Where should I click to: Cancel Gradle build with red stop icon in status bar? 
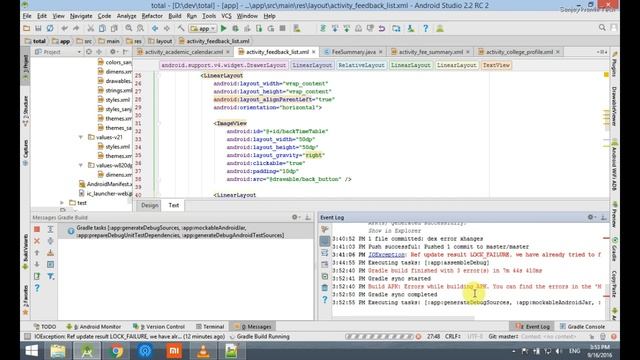coord(418,337)
